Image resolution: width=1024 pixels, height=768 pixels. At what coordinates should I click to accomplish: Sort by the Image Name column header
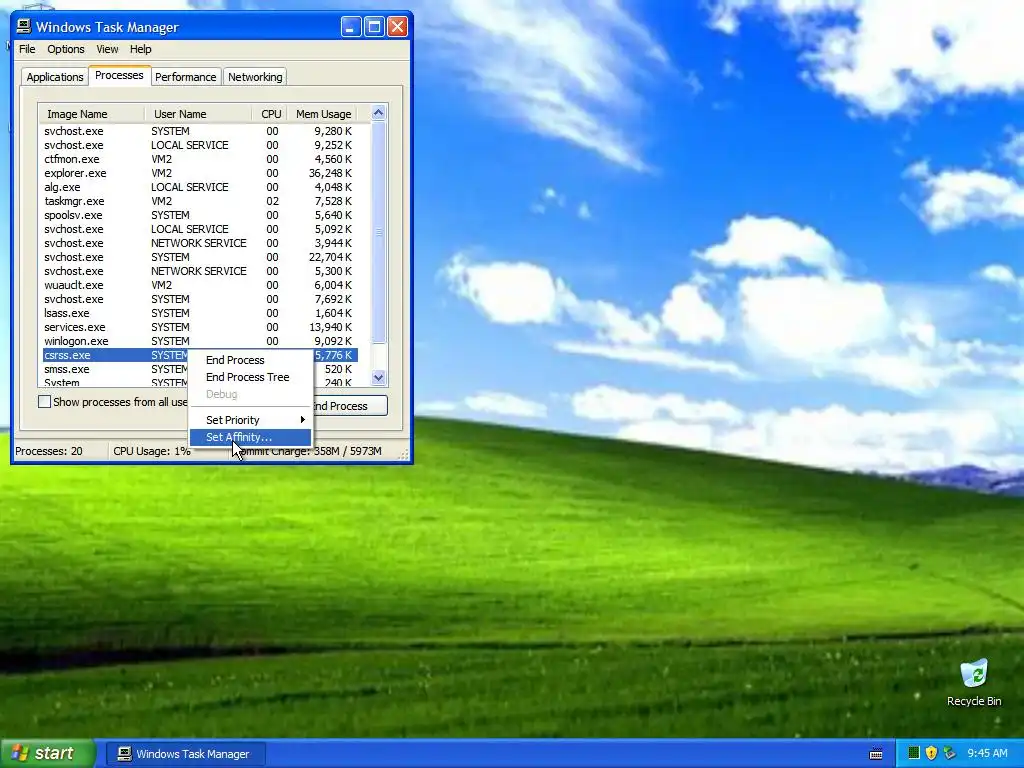coord(91,114)
